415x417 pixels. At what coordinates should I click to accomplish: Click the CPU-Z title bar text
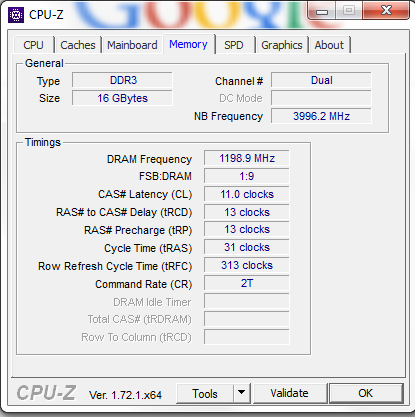tap(46, 15)
